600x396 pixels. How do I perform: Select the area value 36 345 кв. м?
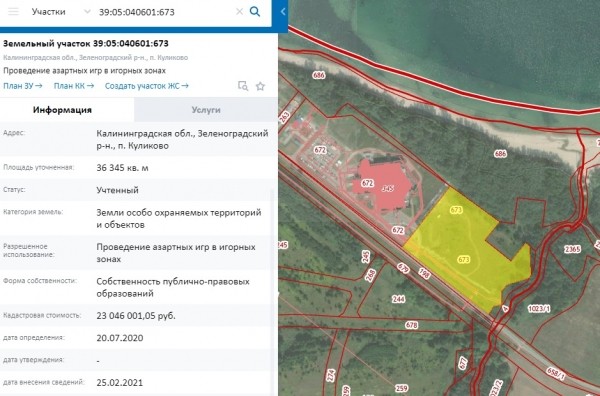pos(122,168)
